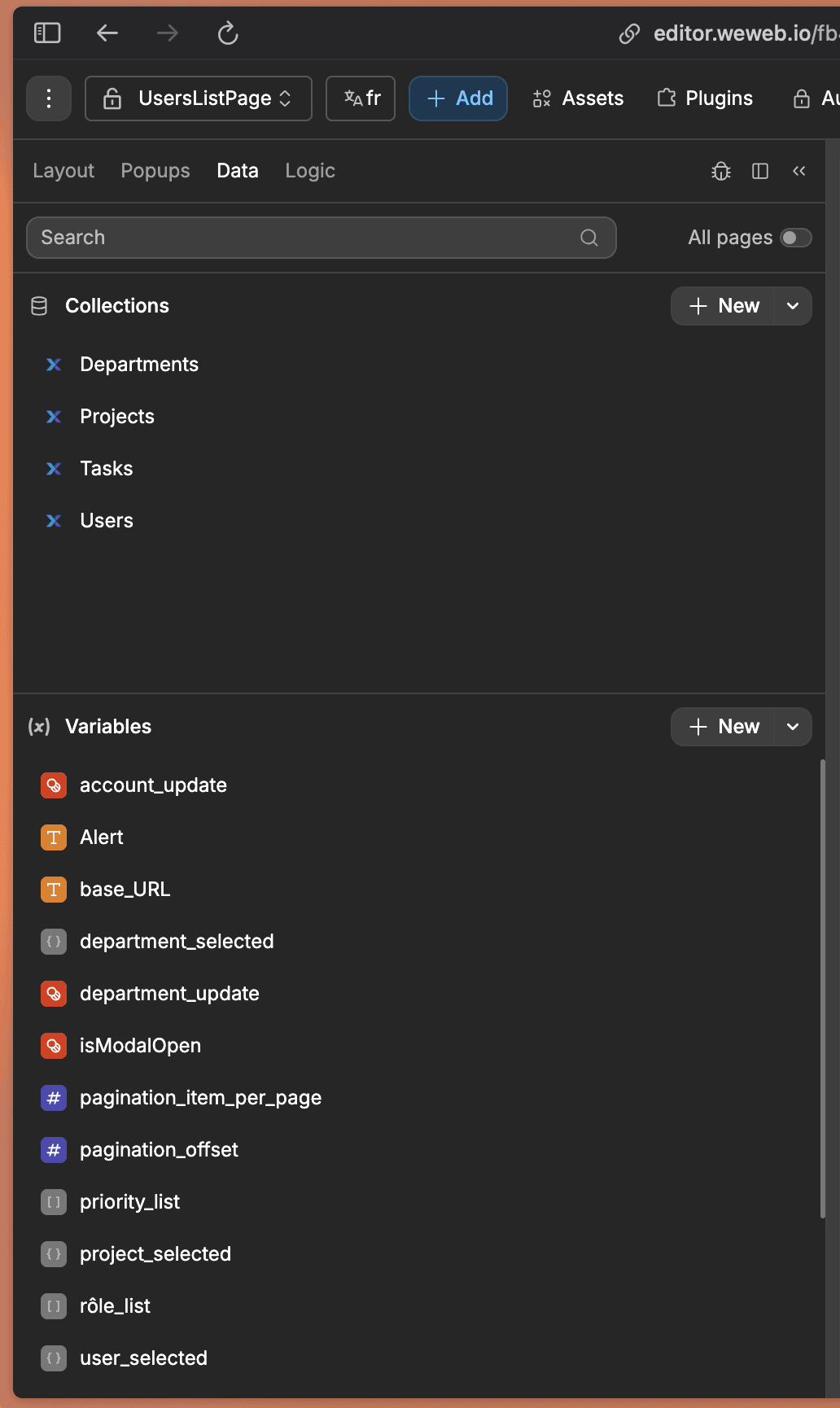Viewport: 840px width, 1408px height.
Task: Go back with the left arrow
Action: click(107, 33)
